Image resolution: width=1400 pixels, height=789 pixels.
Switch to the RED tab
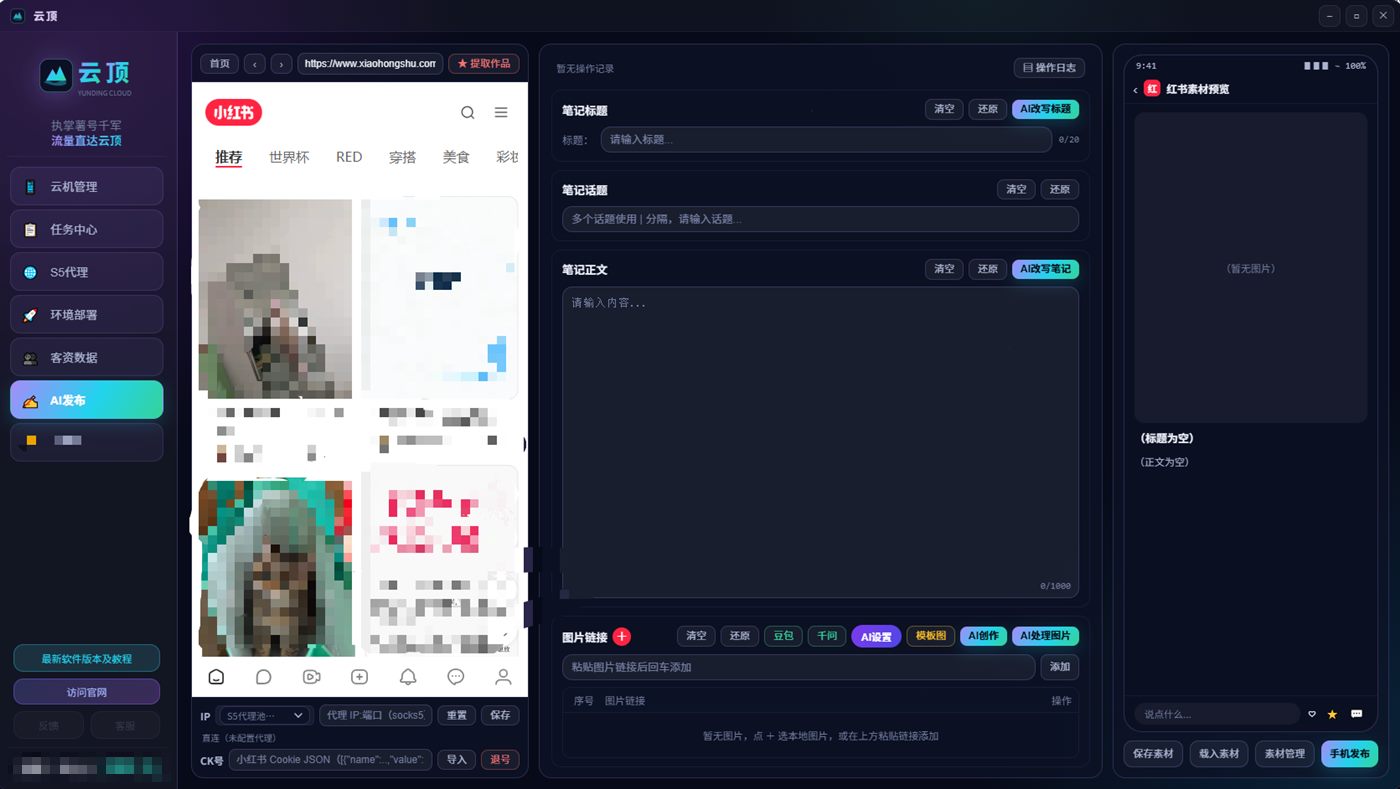[349, 157]
